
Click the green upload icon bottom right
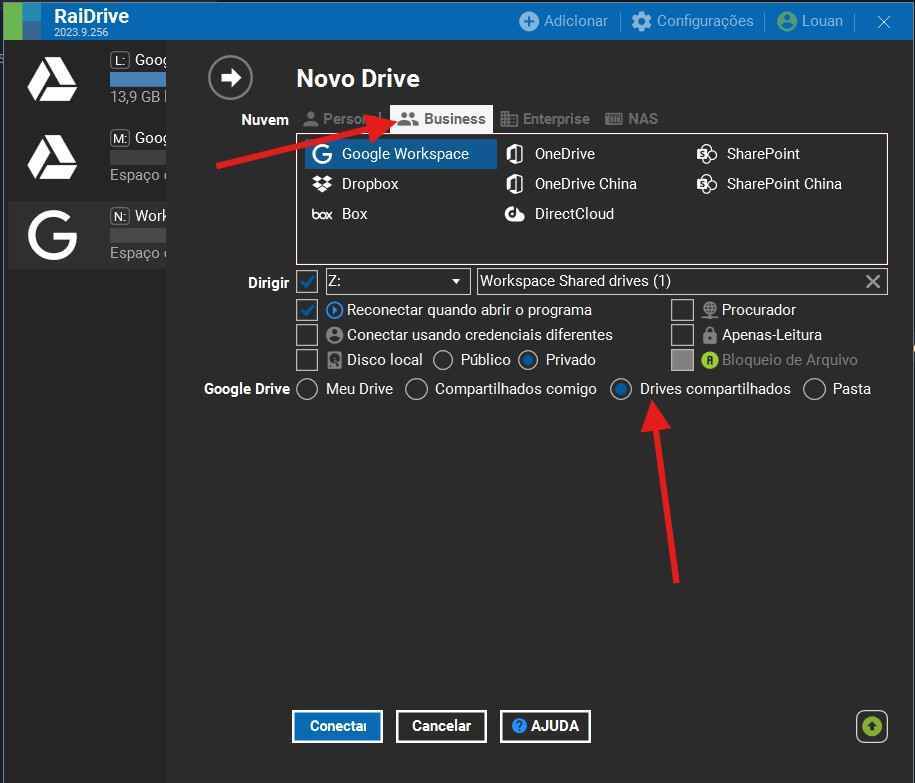[x=871, y=726]
